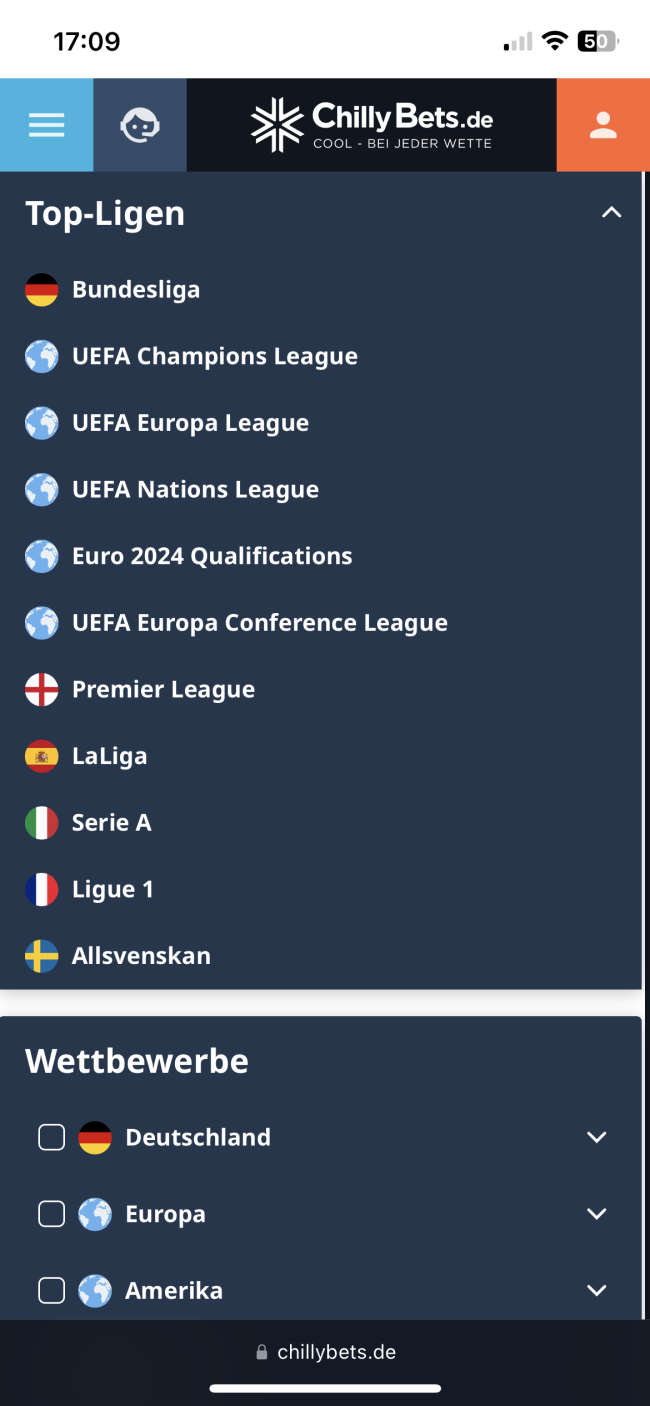Expand the Amerika competitions chevron

click(597, 1291)
